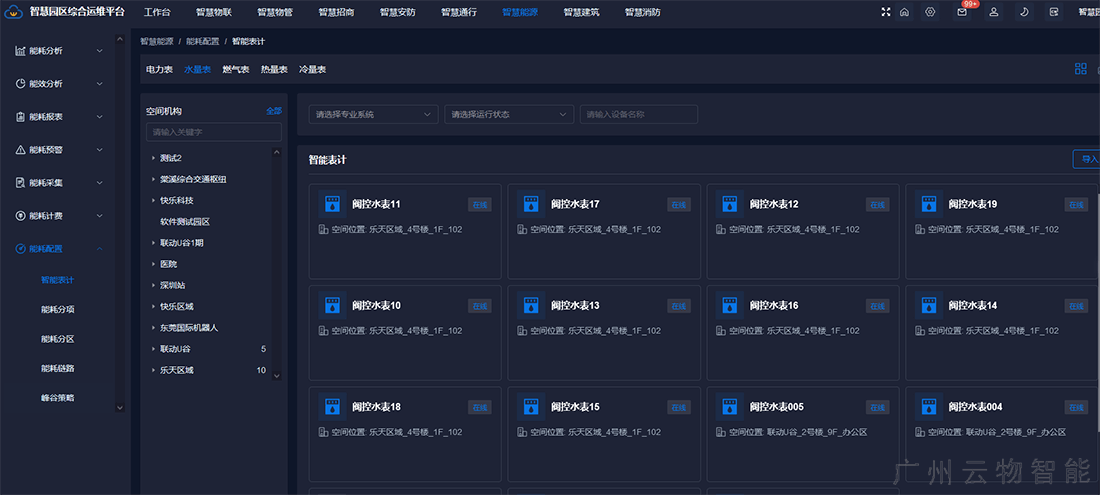Switch to the 电力表 tab
This screenshot has height=495, width=1100.
(159, 70)
